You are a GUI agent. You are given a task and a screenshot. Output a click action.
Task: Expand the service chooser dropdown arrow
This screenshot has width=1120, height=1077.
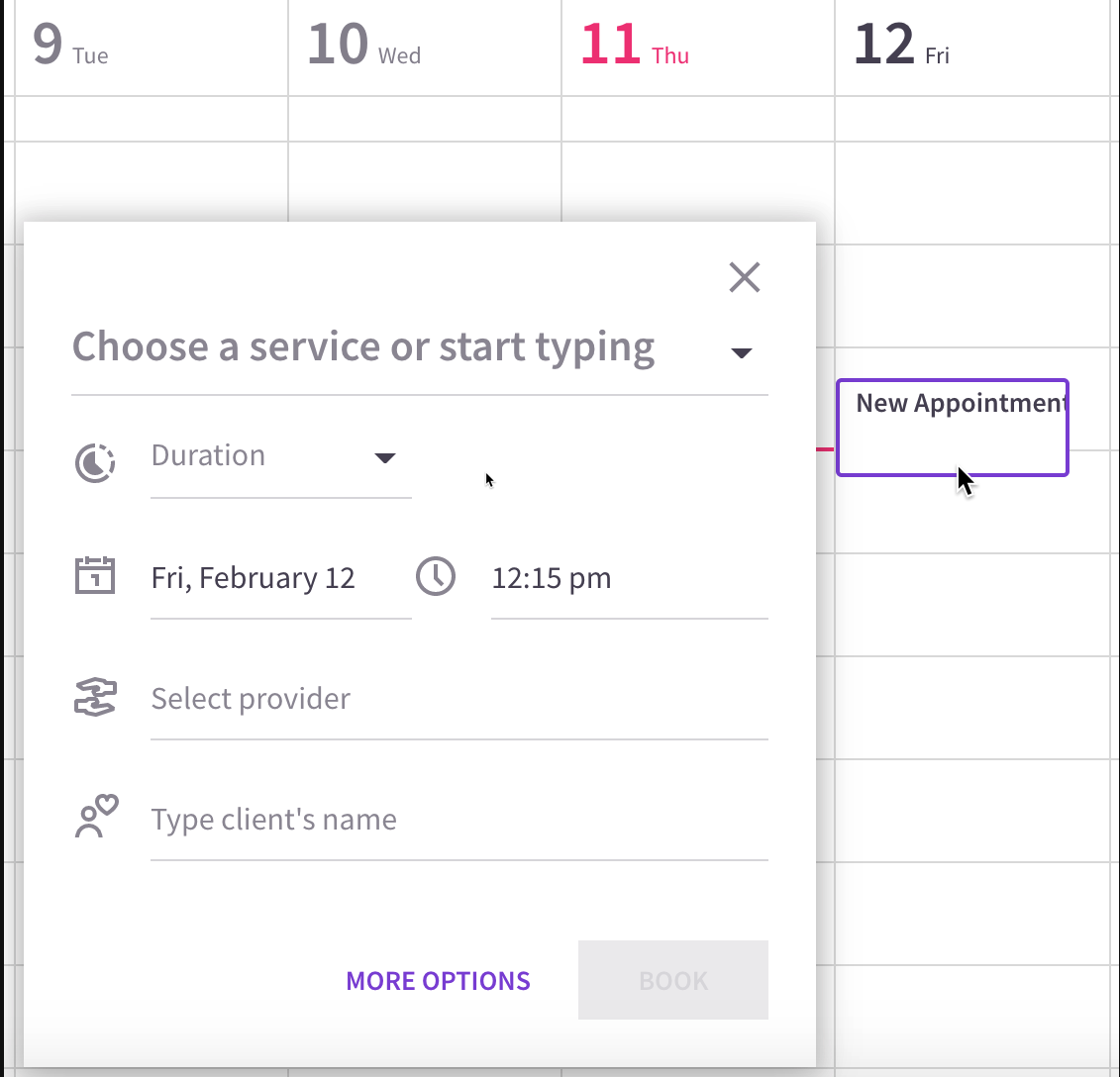coord(742,352)
